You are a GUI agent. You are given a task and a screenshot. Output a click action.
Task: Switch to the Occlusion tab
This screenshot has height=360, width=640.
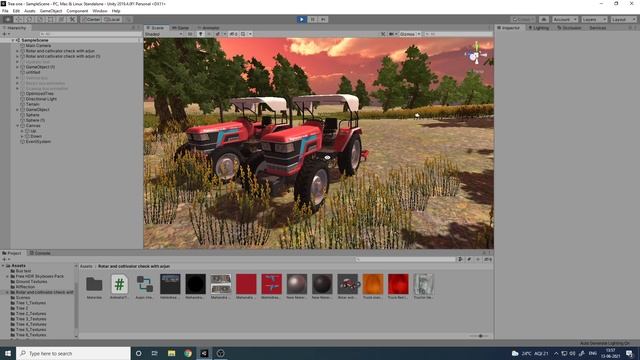pyautogui.click(x=569, y=28)
